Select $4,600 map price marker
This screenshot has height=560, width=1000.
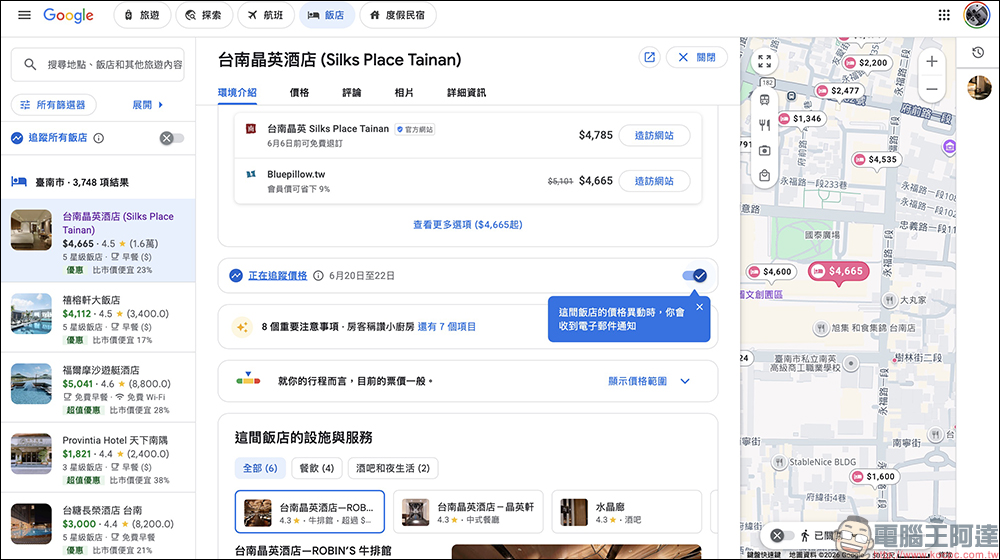(770, 272)
